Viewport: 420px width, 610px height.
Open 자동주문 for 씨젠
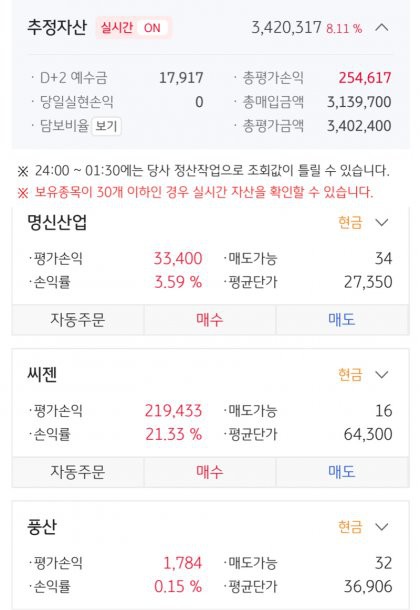click(x=78, y=472)
